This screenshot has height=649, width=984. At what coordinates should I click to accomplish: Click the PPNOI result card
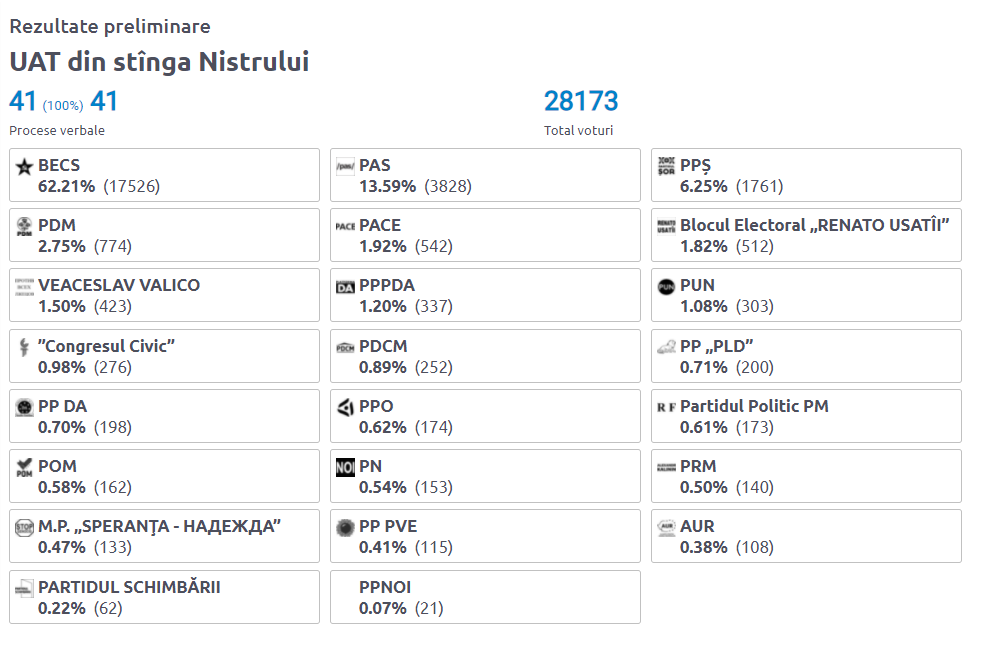tap(485, 597)
